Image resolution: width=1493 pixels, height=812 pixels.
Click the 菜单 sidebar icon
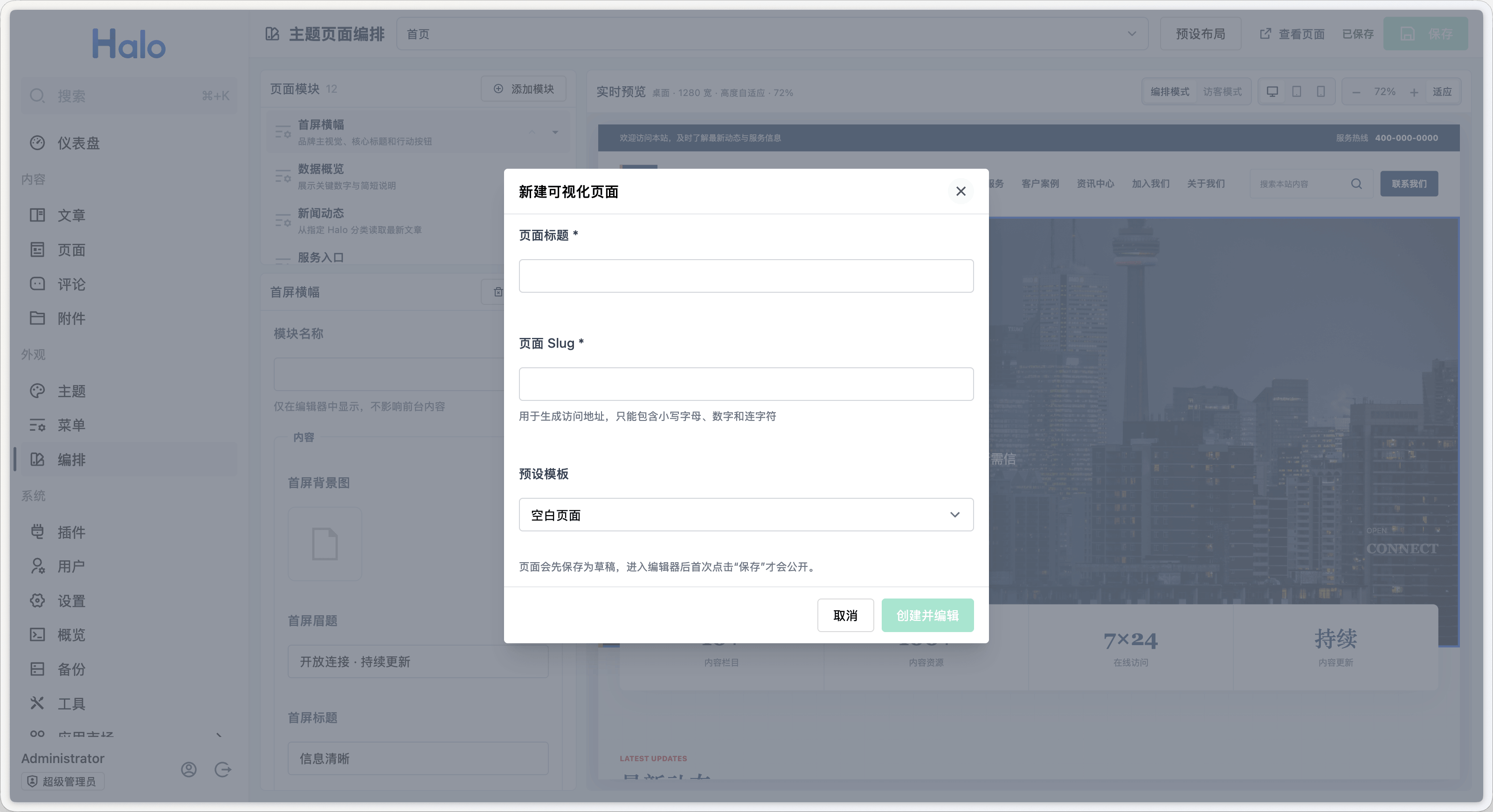(x=37, y=425)
